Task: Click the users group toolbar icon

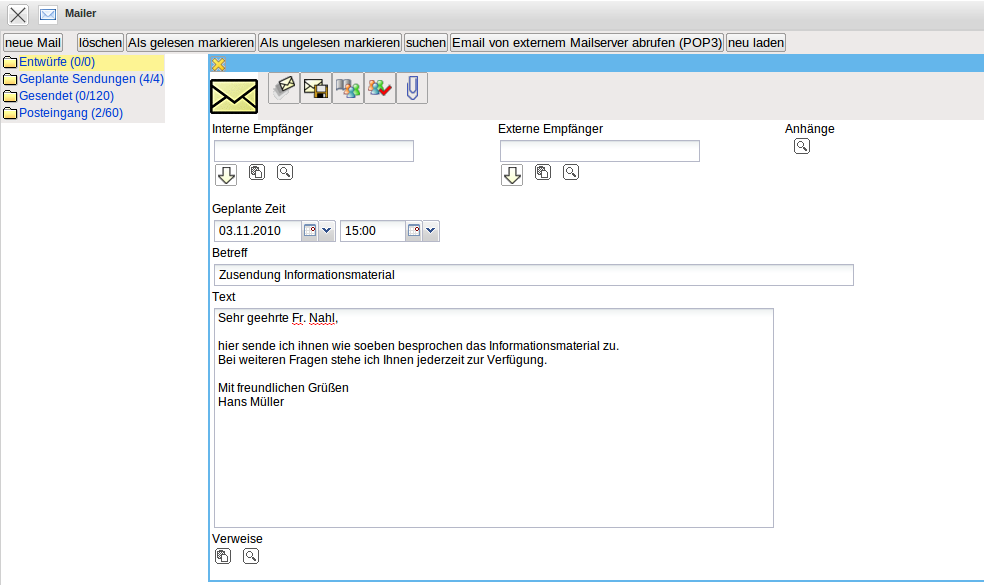Action: click(x=348, y=88)
